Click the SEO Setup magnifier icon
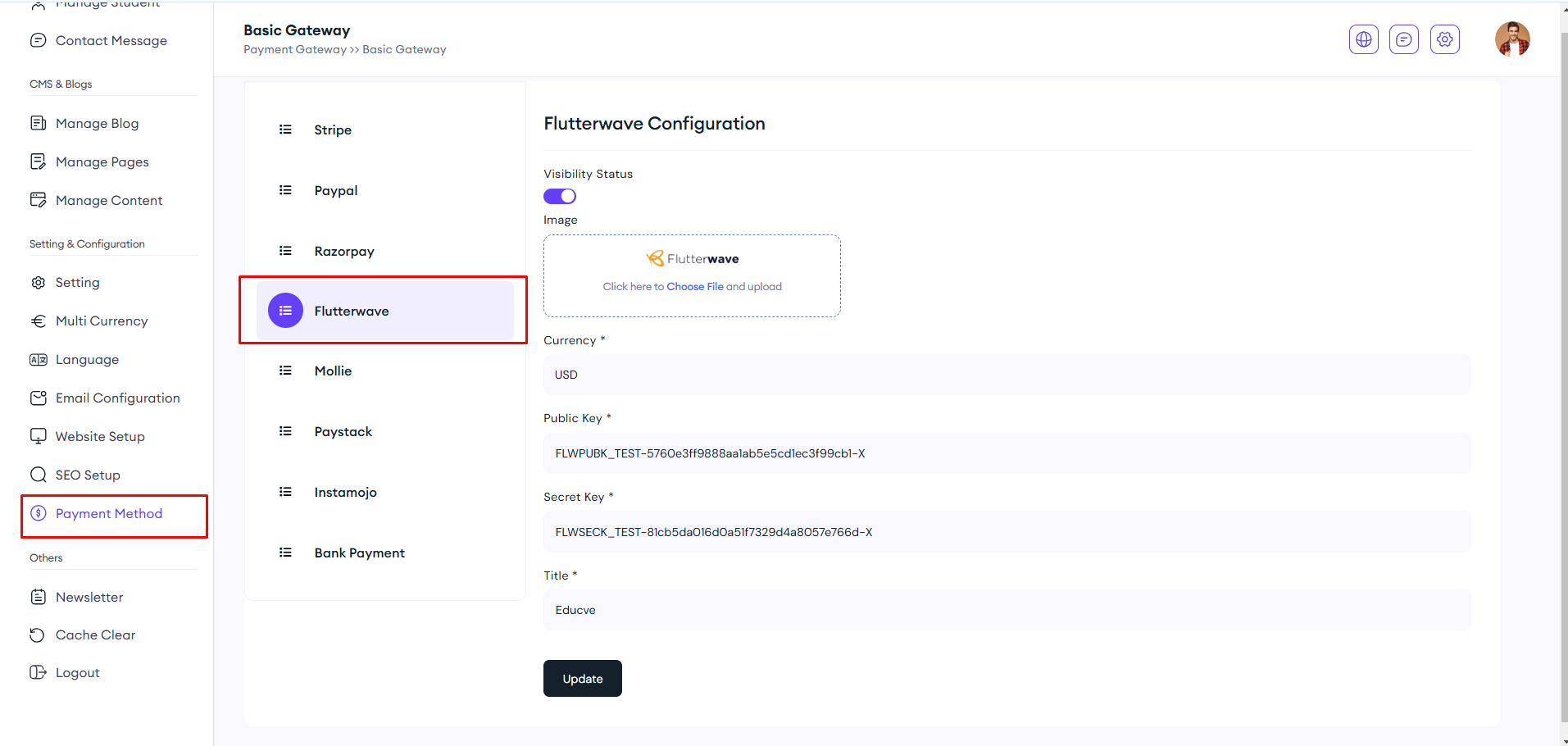Screen dimensions: 1568x746 38,475
